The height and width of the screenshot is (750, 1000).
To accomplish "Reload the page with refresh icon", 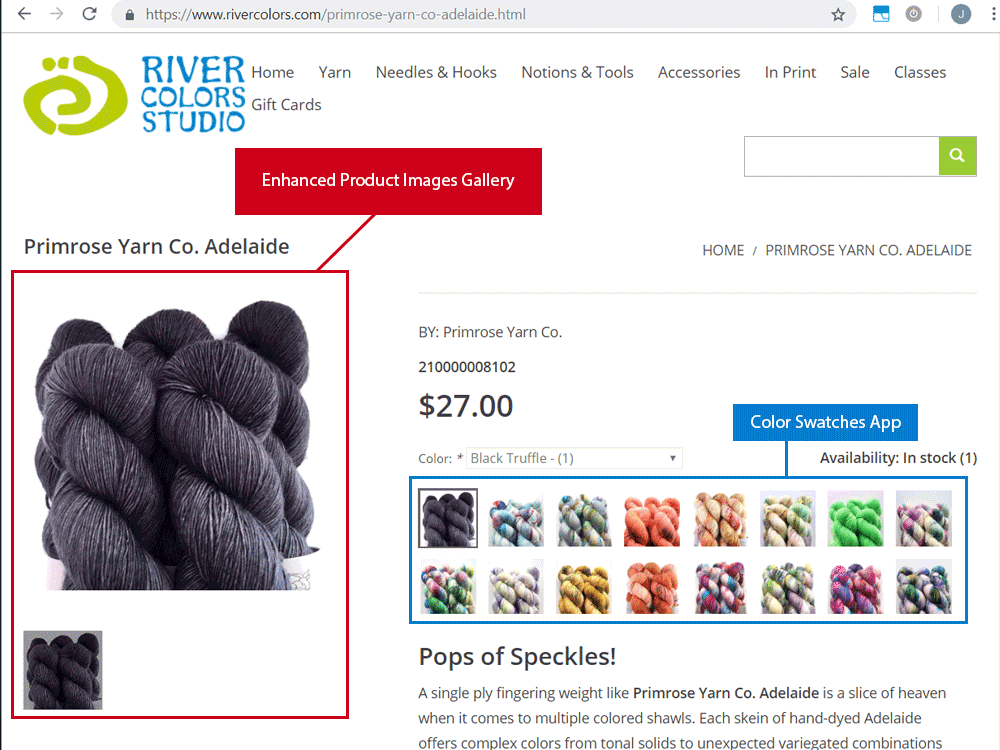I will pyautogui.click(x=89, y=14).
